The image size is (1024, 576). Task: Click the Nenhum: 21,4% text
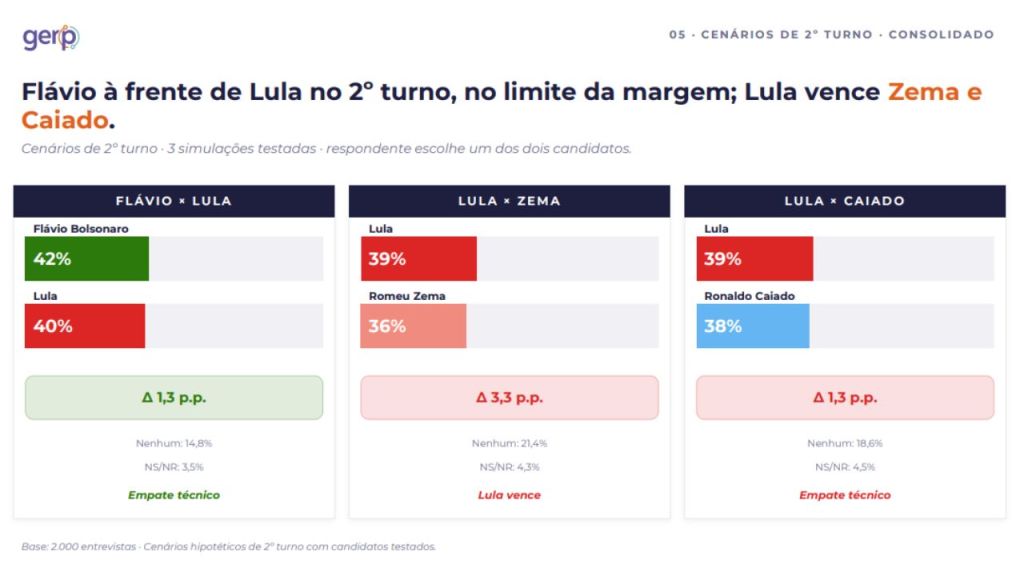pos(509,443)
